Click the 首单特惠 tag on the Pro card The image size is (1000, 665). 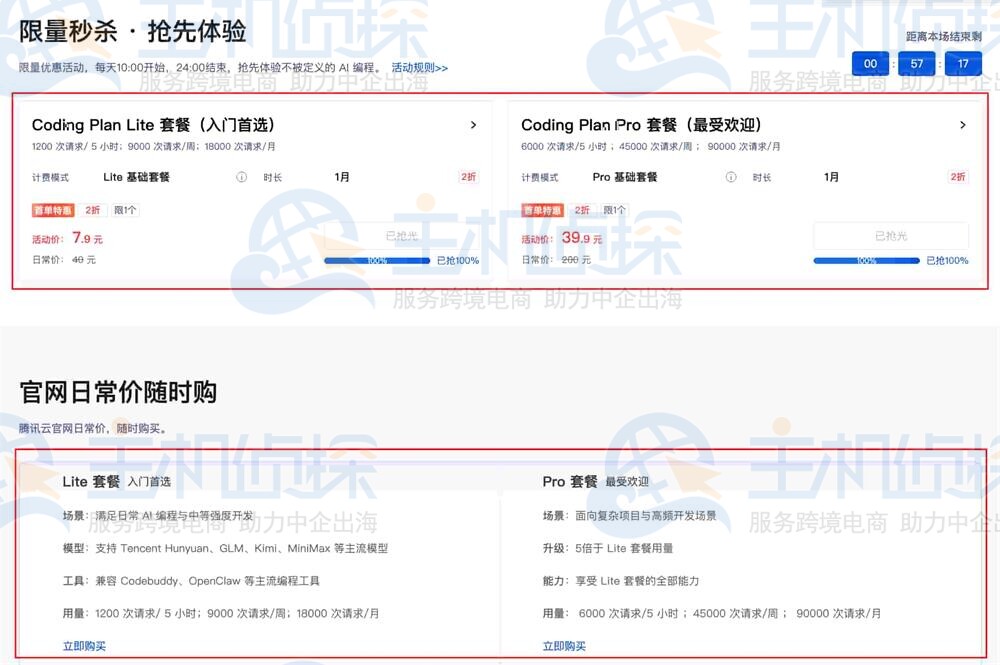[543, 211]
